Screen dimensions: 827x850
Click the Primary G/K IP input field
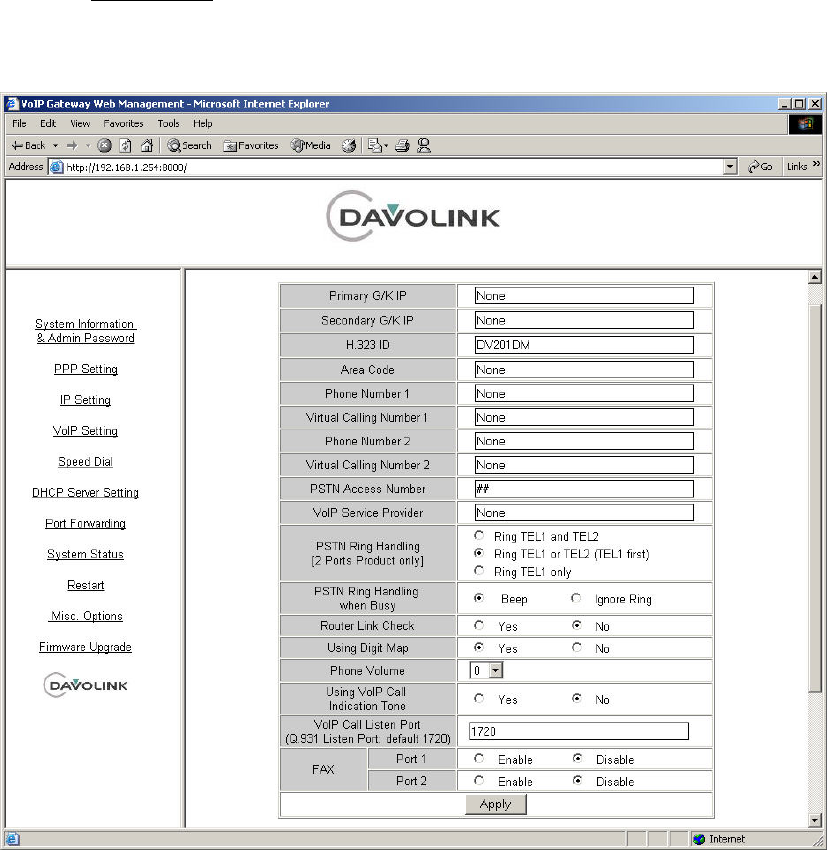(584, 295)
